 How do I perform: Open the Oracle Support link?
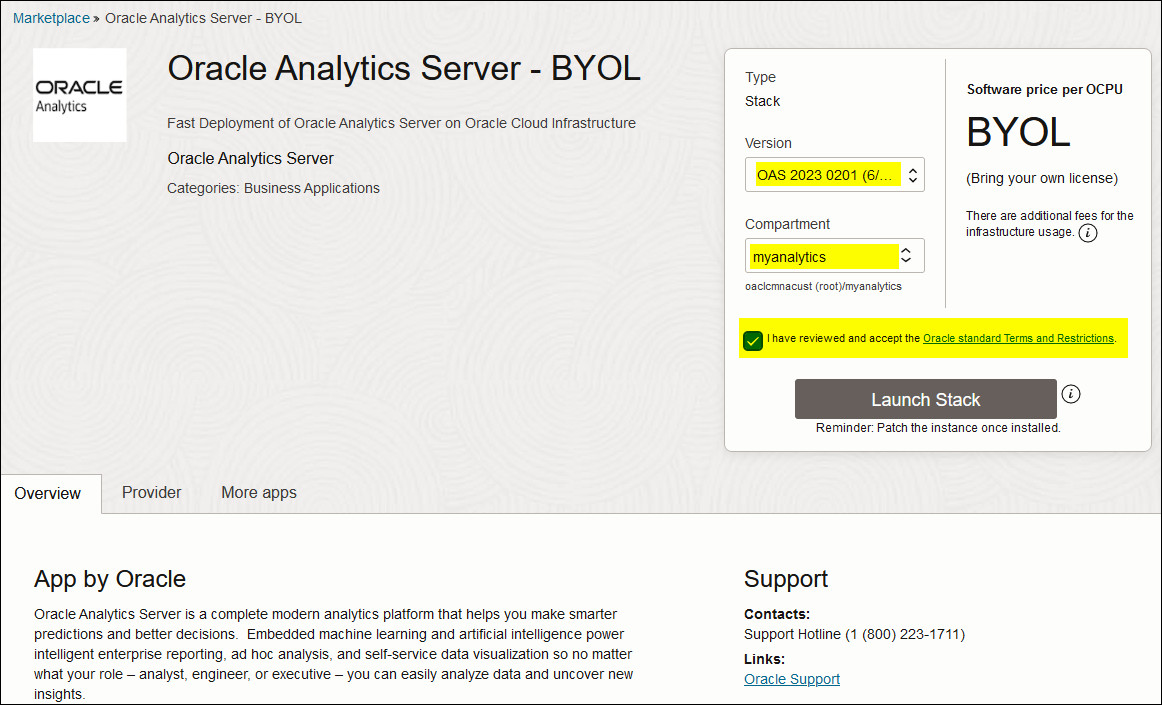[791, 679]
